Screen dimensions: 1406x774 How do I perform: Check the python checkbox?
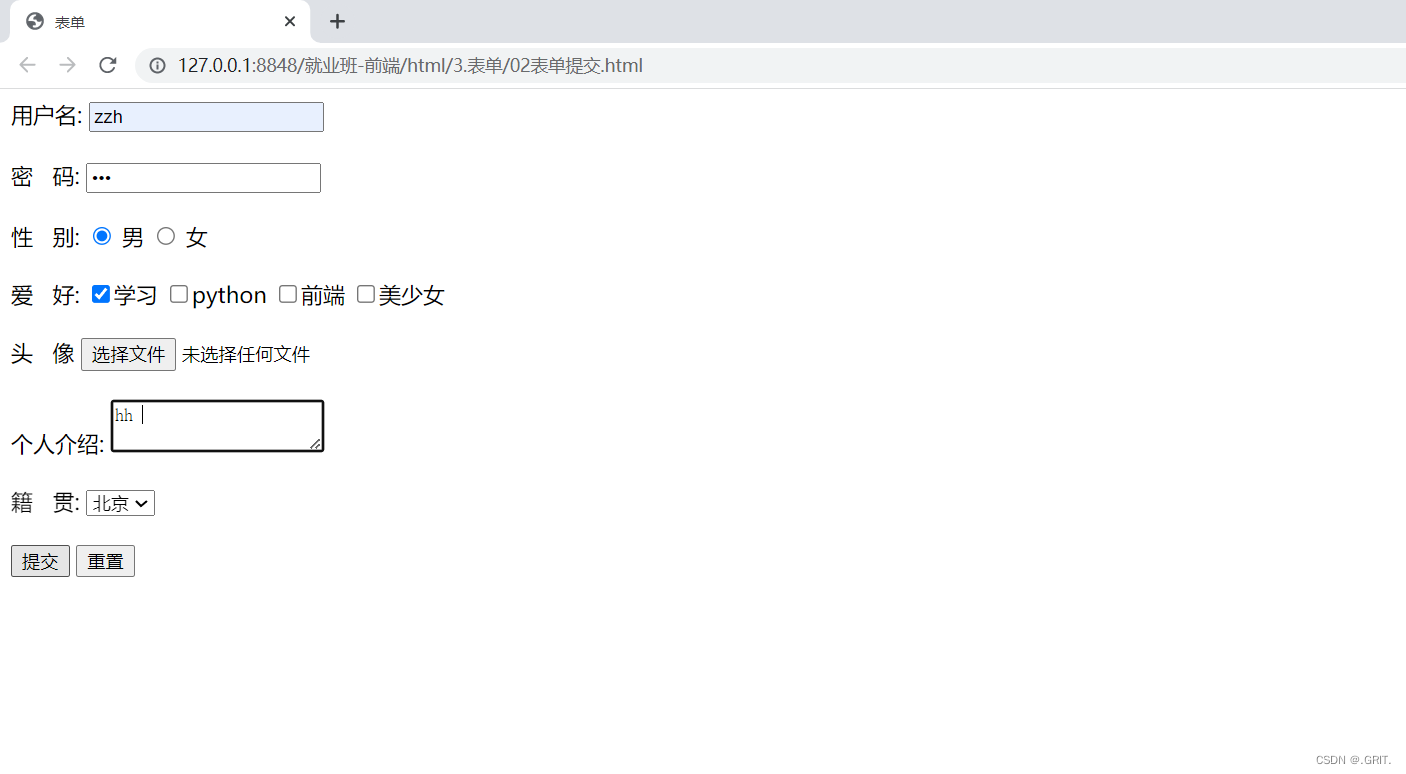(179, 294)
